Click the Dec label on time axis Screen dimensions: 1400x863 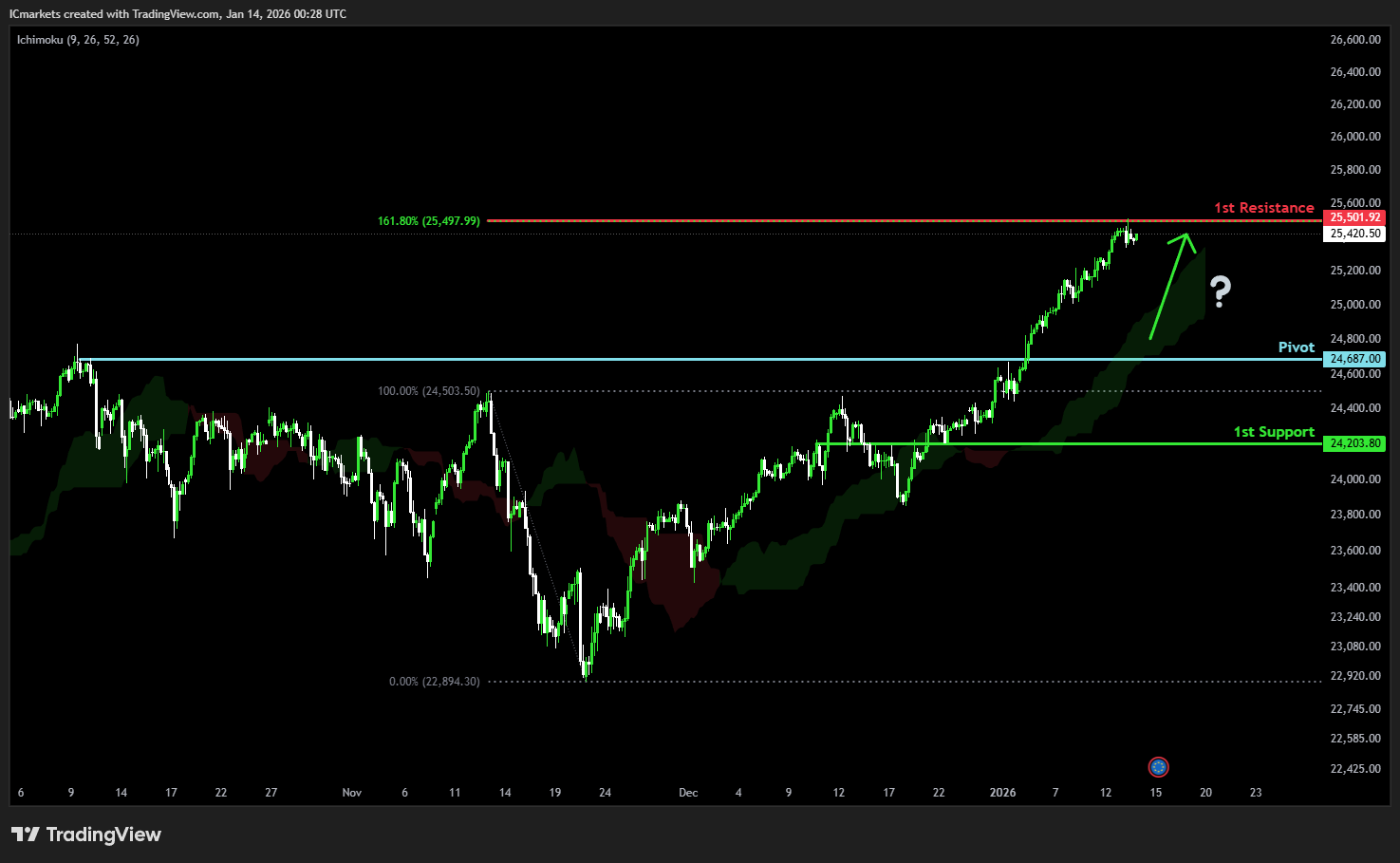pyautogui.click(x=688, y=793)
